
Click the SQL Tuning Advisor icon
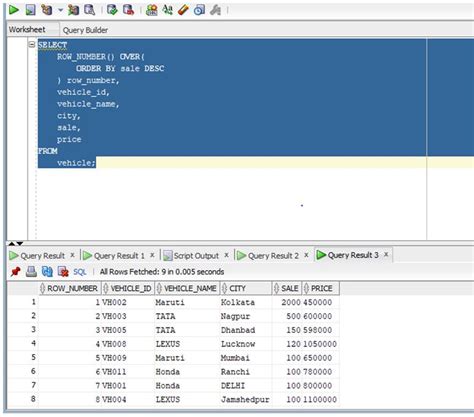pos(90,10)
